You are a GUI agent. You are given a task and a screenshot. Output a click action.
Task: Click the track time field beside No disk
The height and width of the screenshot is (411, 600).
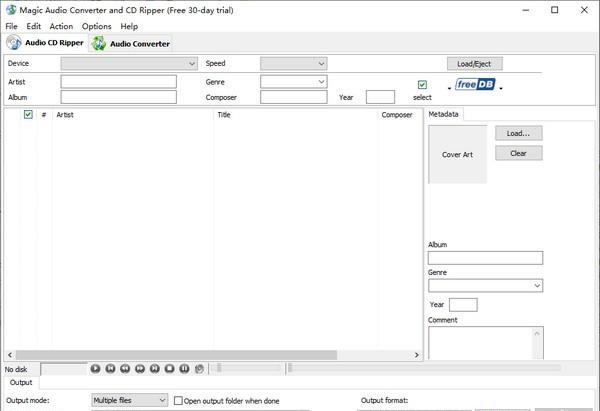coord(64,369)
